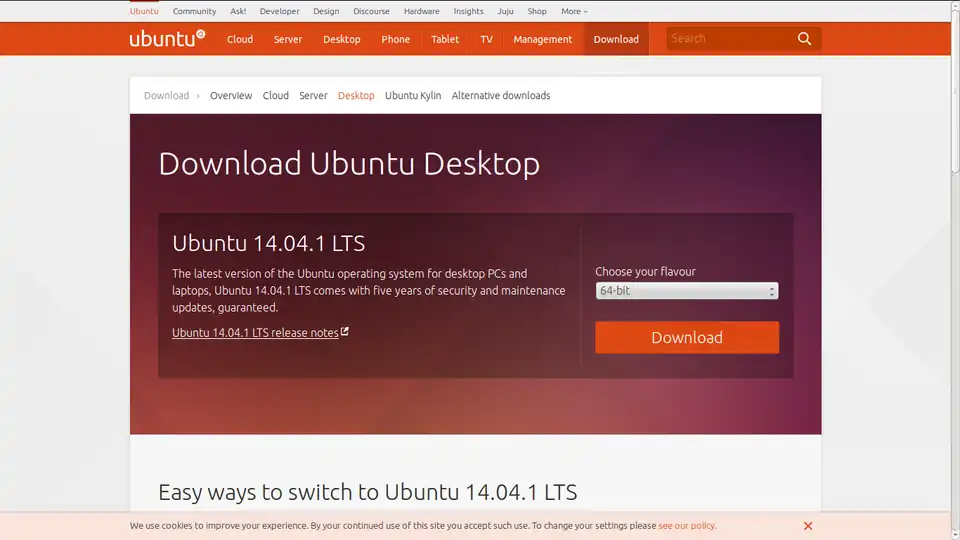Open Insights link in top bar

pos(468,11)
